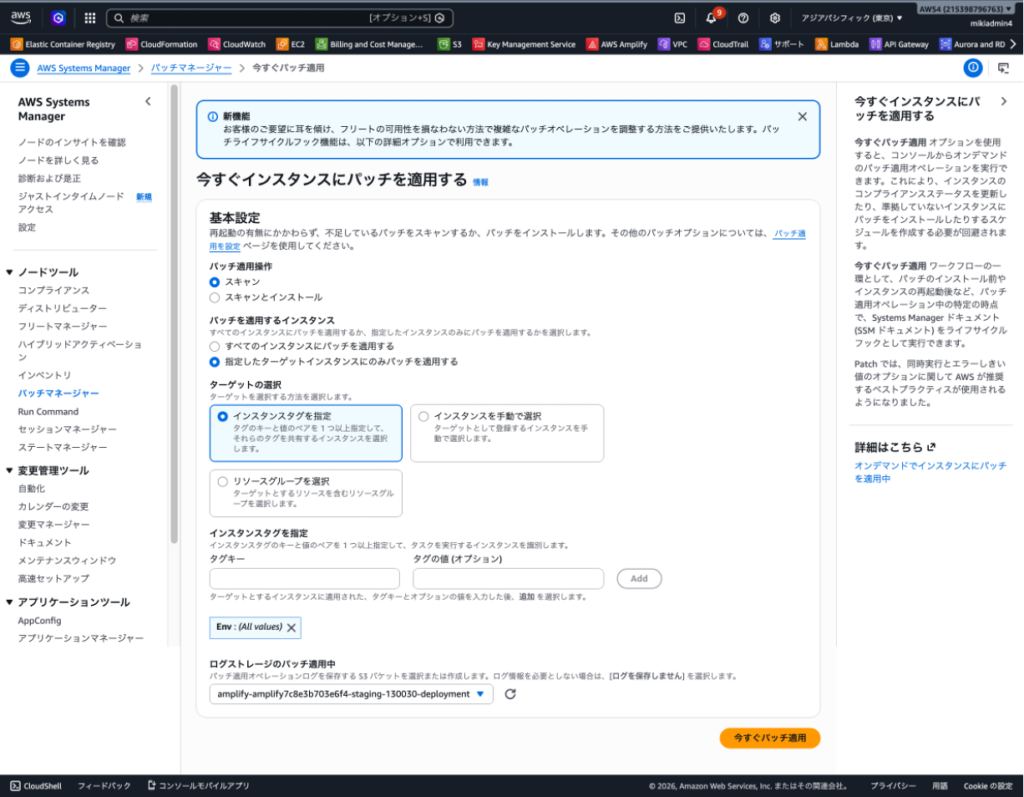Click the blue info panel icon
This screenshot has height=797, width=1024.
972,67
